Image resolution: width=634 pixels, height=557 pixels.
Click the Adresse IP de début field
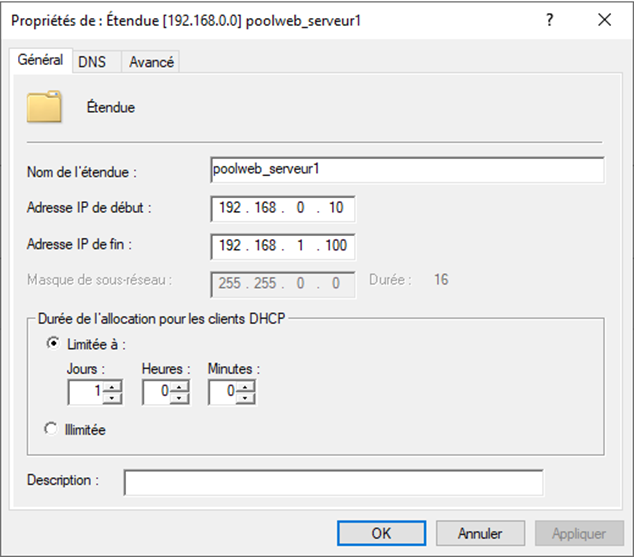[283, 208]
